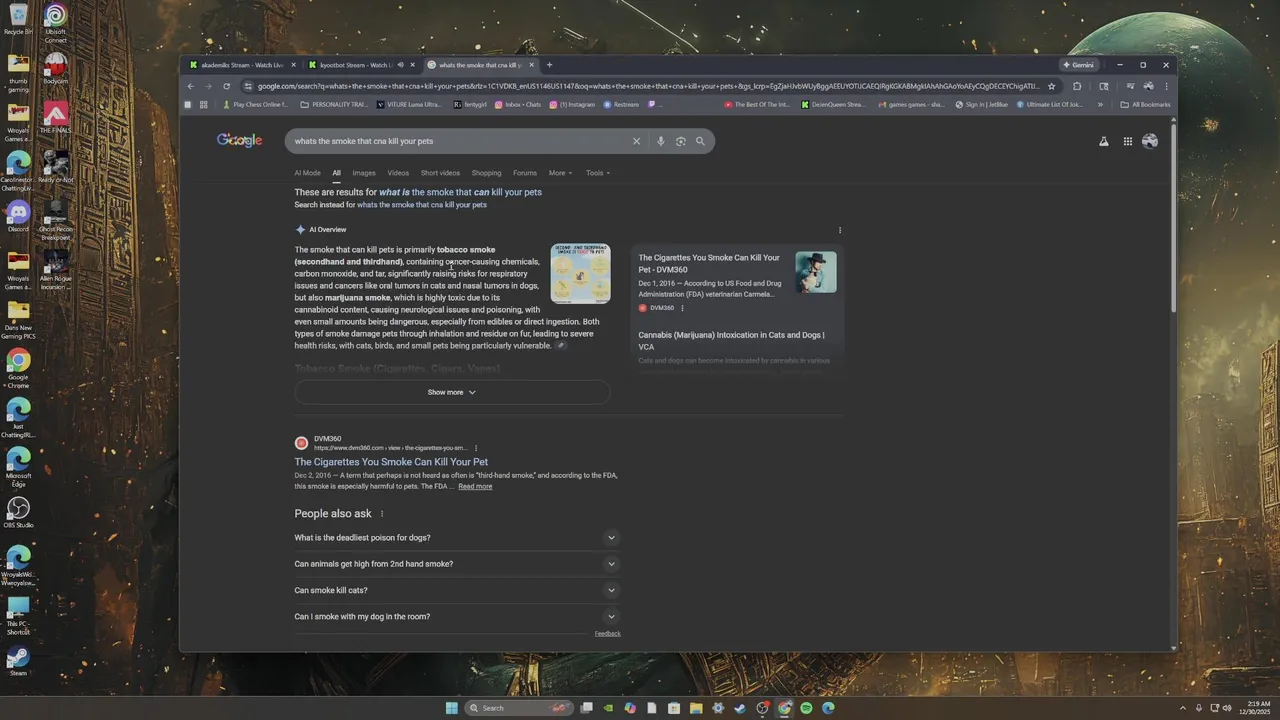Click the Chrome address bar URL
The image size is (1280, 720).
[648, 86]
